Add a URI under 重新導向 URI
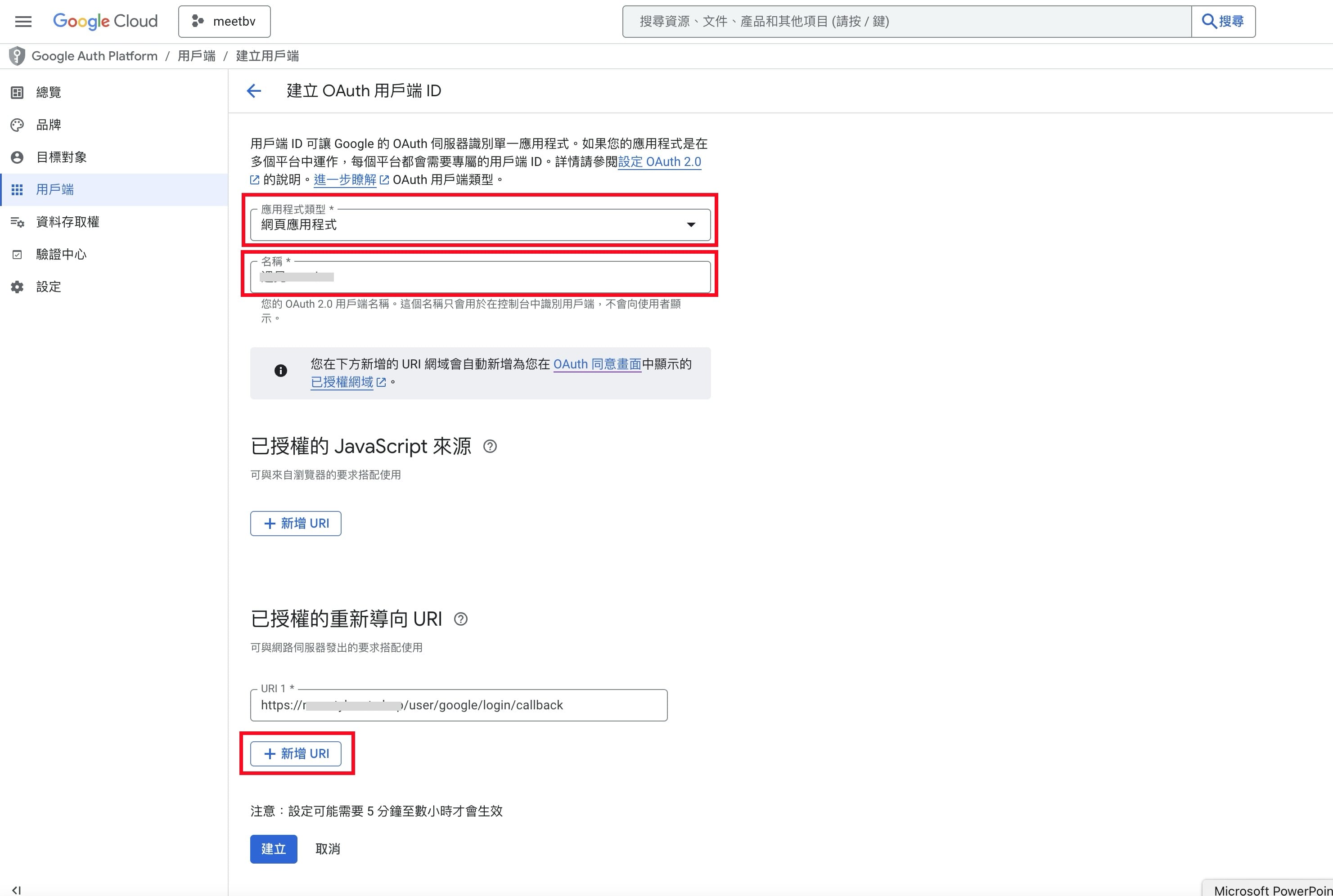Image resolution: width=1333 pixels, height=896 pixels. (296, 754)
